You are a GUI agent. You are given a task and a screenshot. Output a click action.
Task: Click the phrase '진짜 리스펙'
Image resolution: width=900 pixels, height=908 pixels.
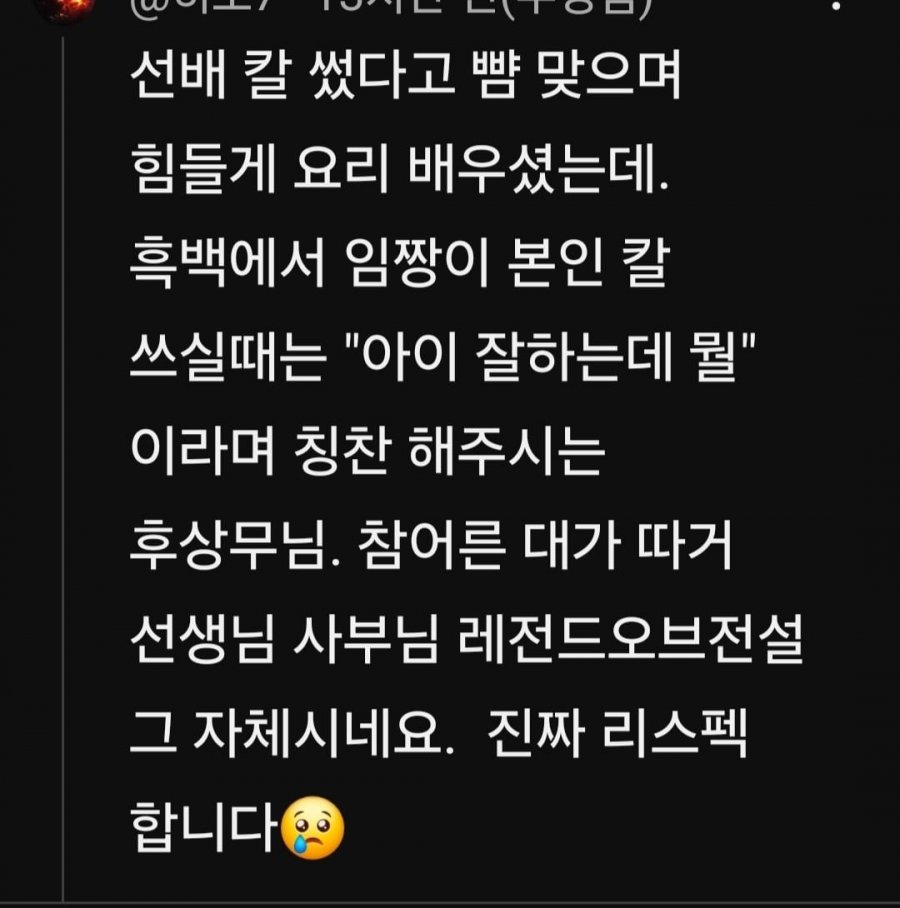point(617,733)
